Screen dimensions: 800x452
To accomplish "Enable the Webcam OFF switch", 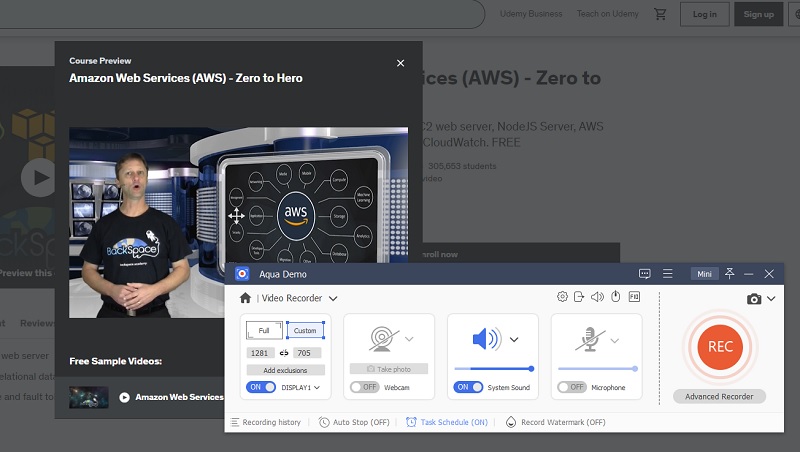I will pyautogui.click(x=365, y=387).
